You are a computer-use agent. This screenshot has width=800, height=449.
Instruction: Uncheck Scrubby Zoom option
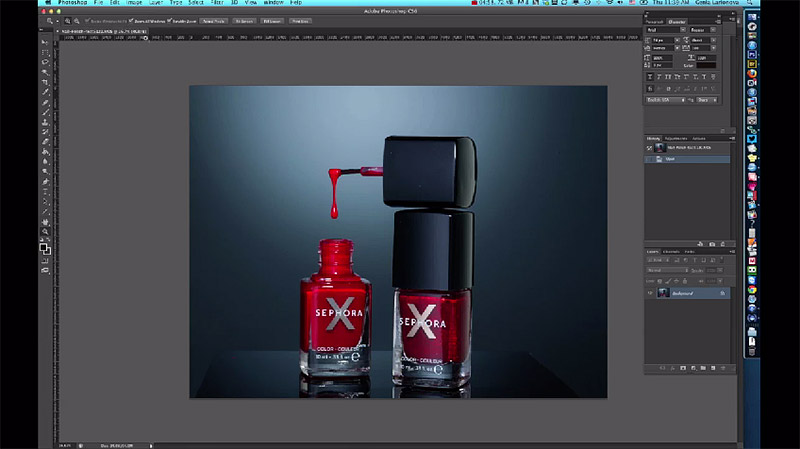(169, 21)
